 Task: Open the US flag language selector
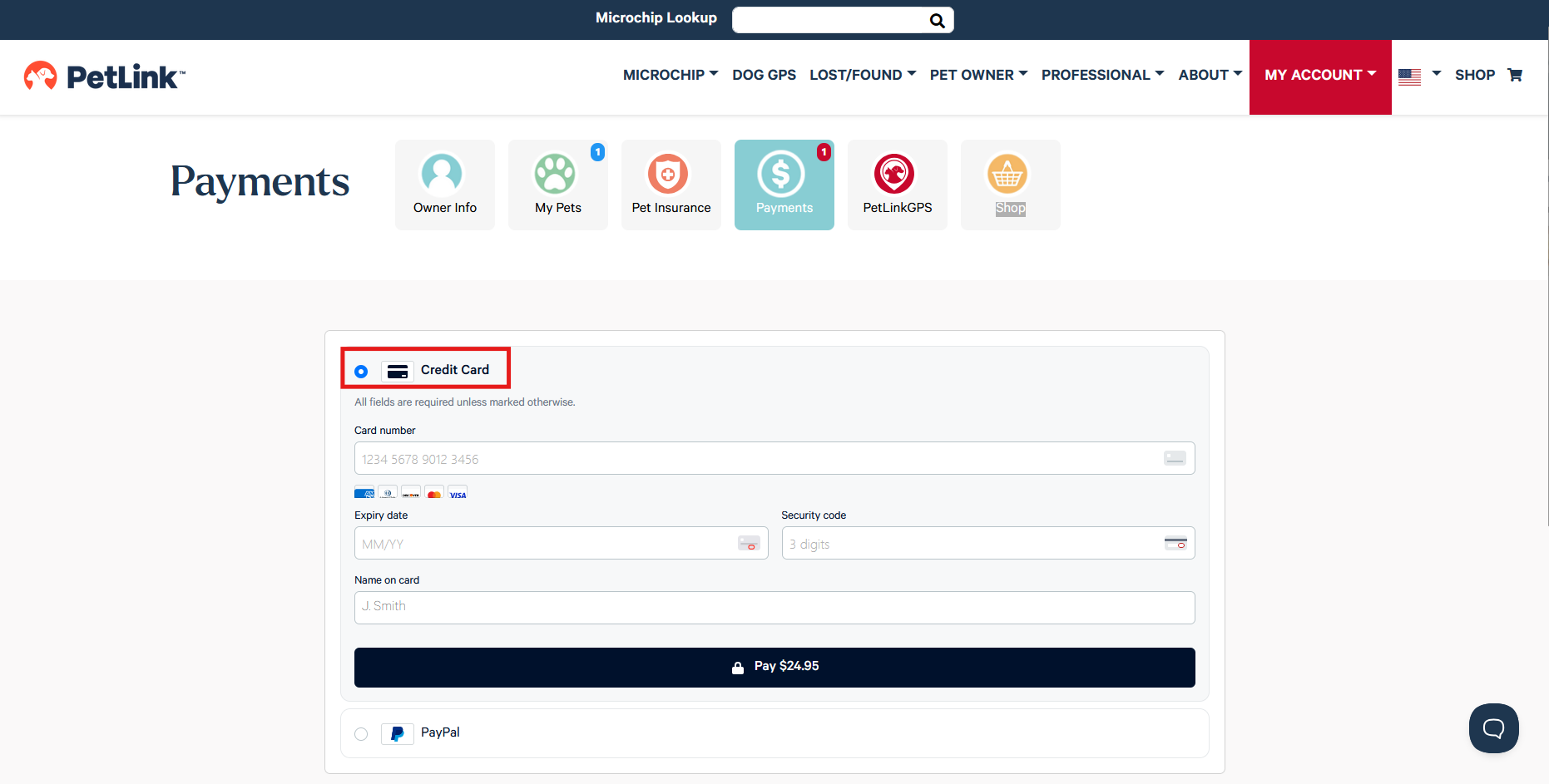1419,76
